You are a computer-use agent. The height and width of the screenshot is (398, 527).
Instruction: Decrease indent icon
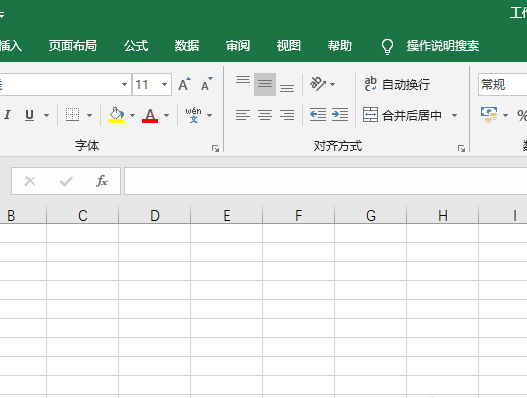[x=318, y=115]
